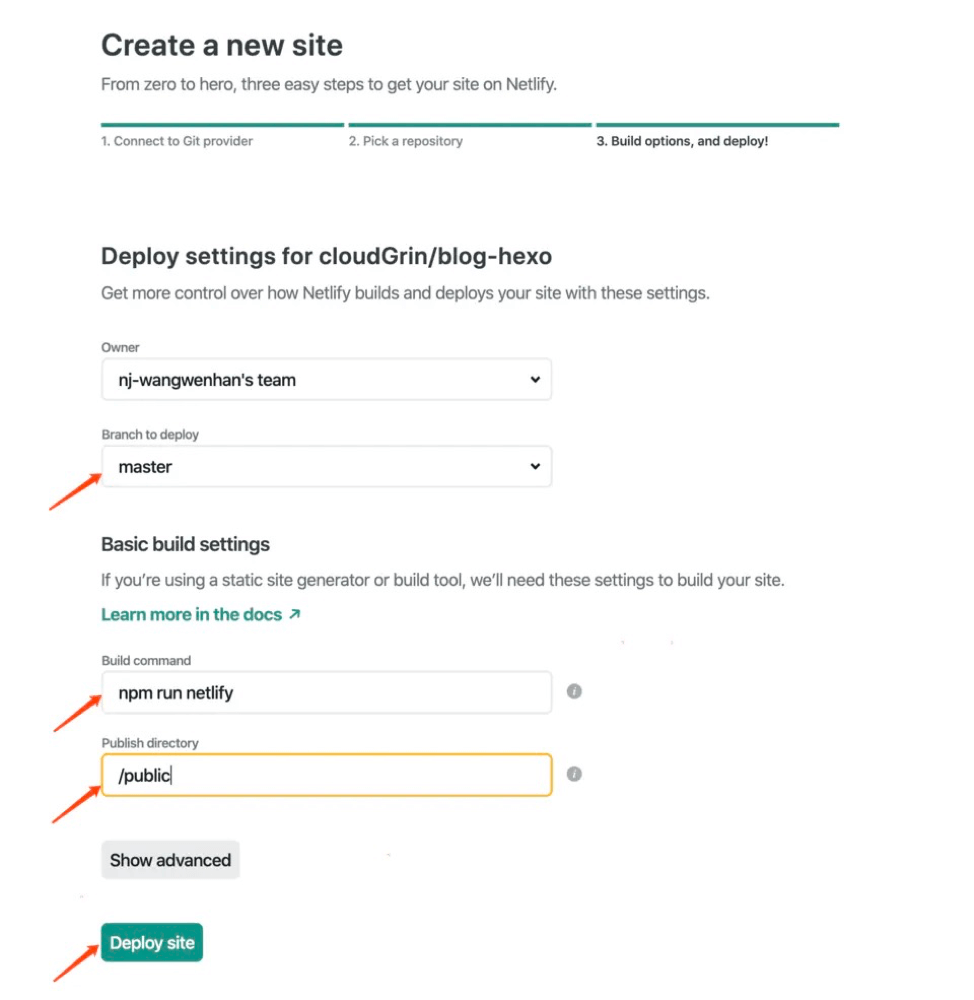Focus the Build command field with npm run netlify
Viewport: 974px width, 1000px height.
pos(326,693)
